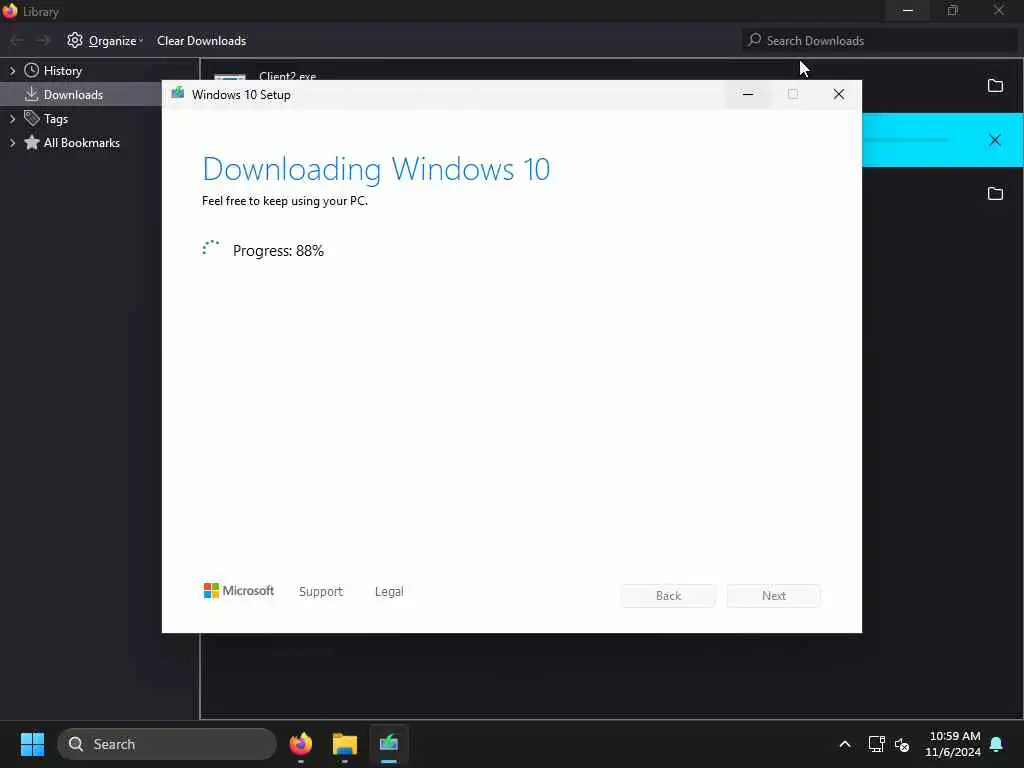Select Downloads in the Library sidebar

[73, 95]
